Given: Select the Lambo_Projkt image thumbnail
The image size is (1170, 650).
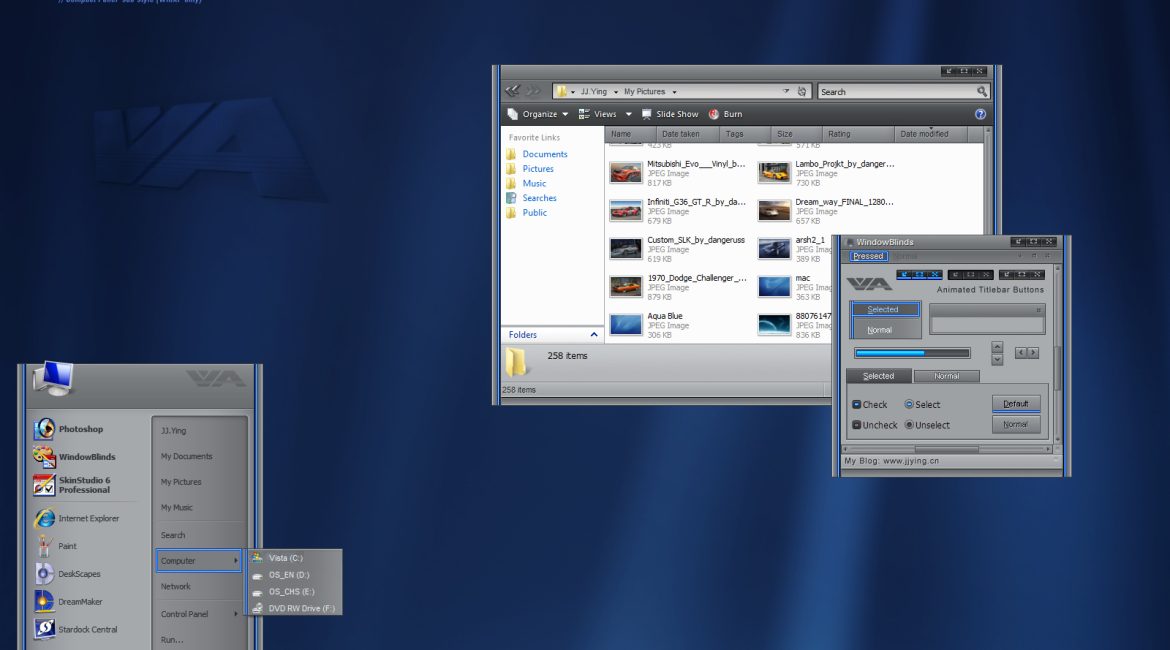Looking at the screenshot, I should (x=774, y=173).
